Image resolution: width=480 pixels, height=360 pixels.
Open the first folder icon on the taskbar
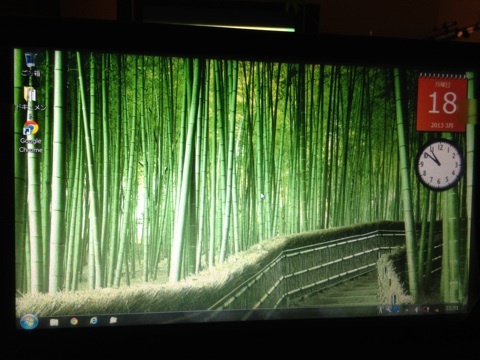pyautogui.click(x=54, y=322)
